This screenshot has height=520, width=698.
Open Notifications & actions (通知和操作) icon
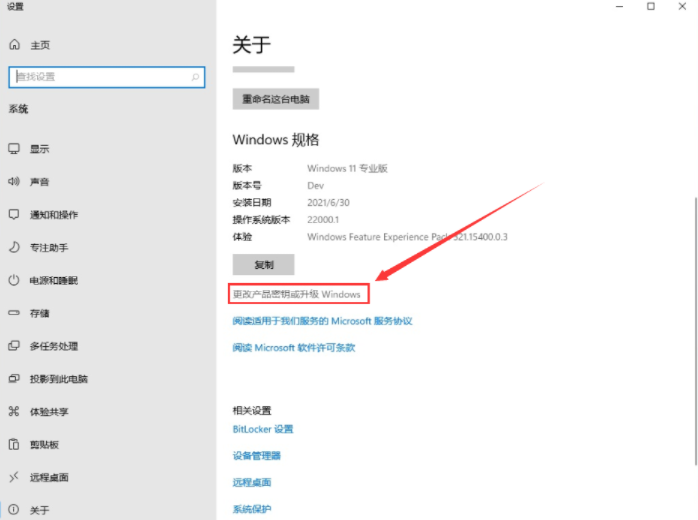[x=14, y=215]
